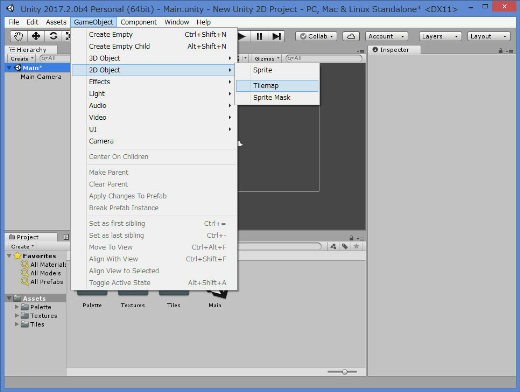
Task: Click the Play button
Action: point(242,36)
